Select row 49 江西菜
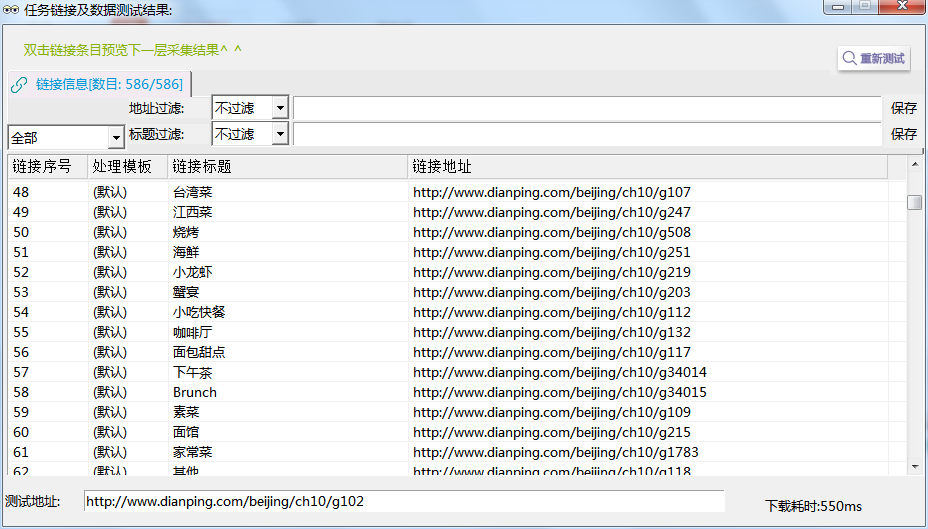 click(456, 212)
